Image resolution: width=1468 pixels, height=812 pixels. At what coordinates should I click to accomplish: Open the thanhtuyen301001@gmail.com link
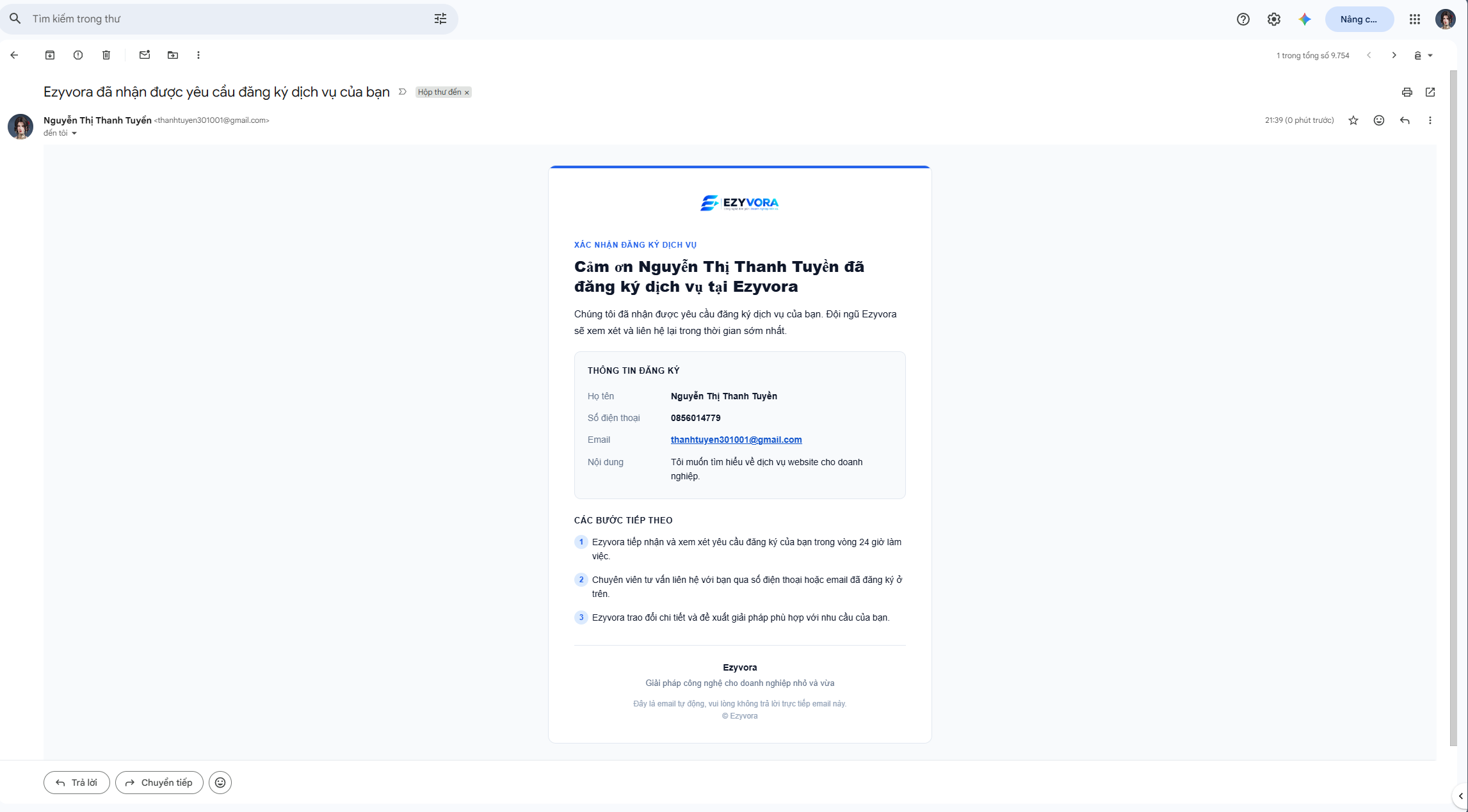[x=736, y=440]
